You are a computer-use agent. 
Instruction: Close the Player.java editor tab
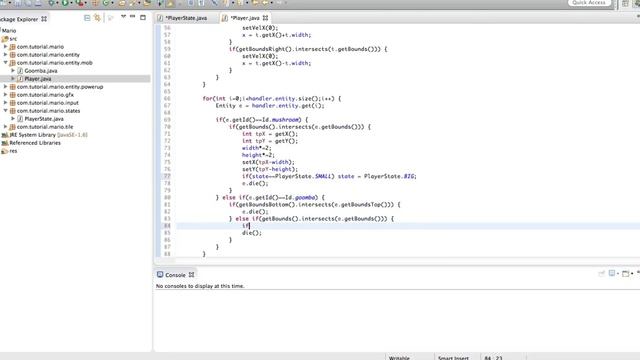265,18
